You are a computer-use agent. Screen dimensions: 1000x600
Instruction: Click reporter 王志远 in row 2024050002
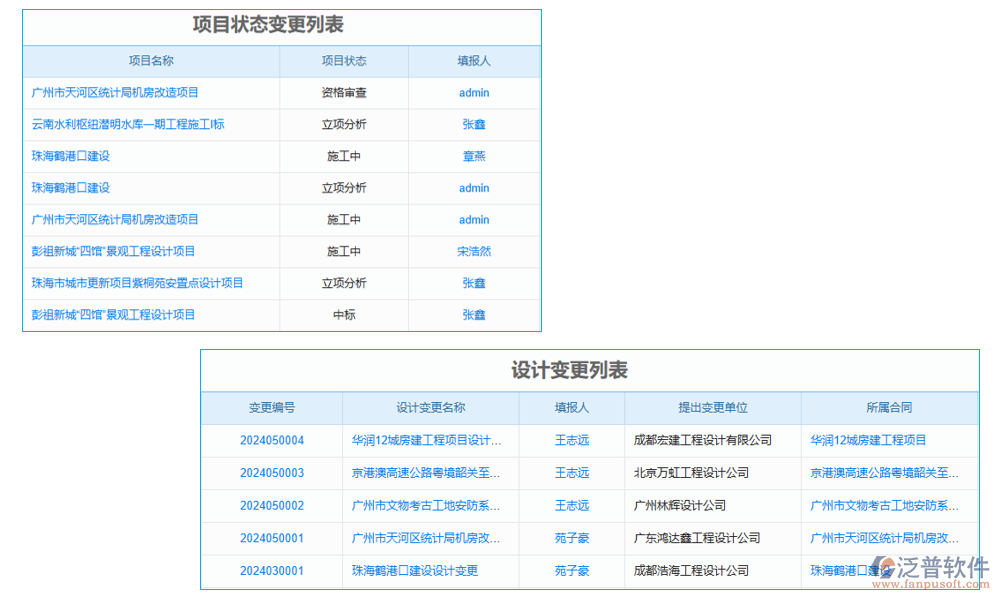[x=572, y=506]
